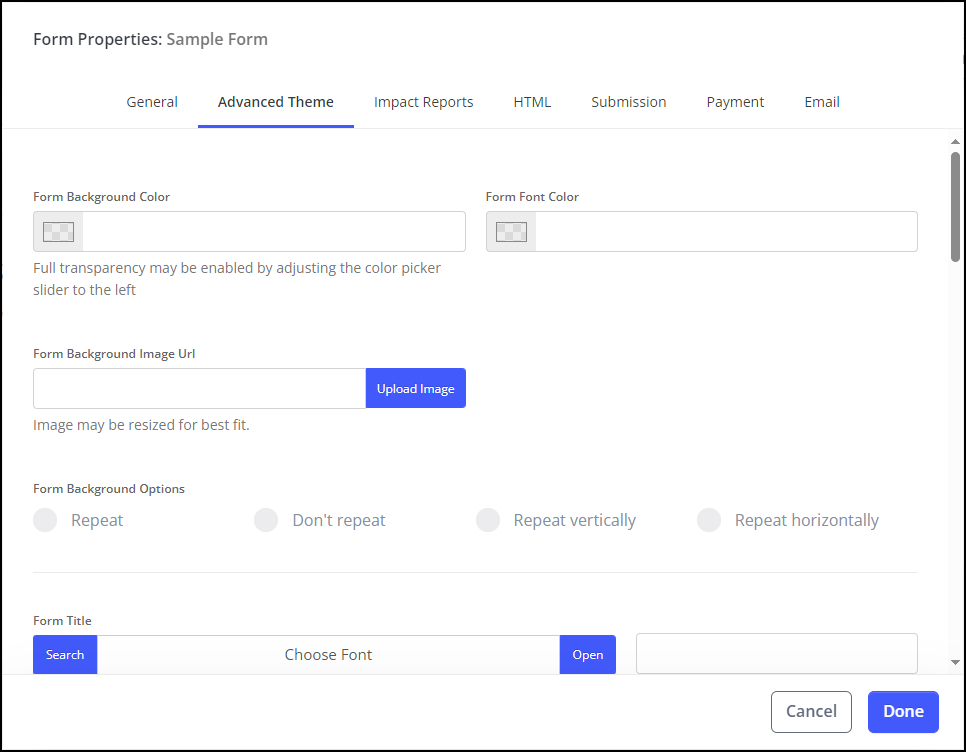Expand the Choose Font dropdown
Screen dimensions: 966x752
[x=328, y=655]
